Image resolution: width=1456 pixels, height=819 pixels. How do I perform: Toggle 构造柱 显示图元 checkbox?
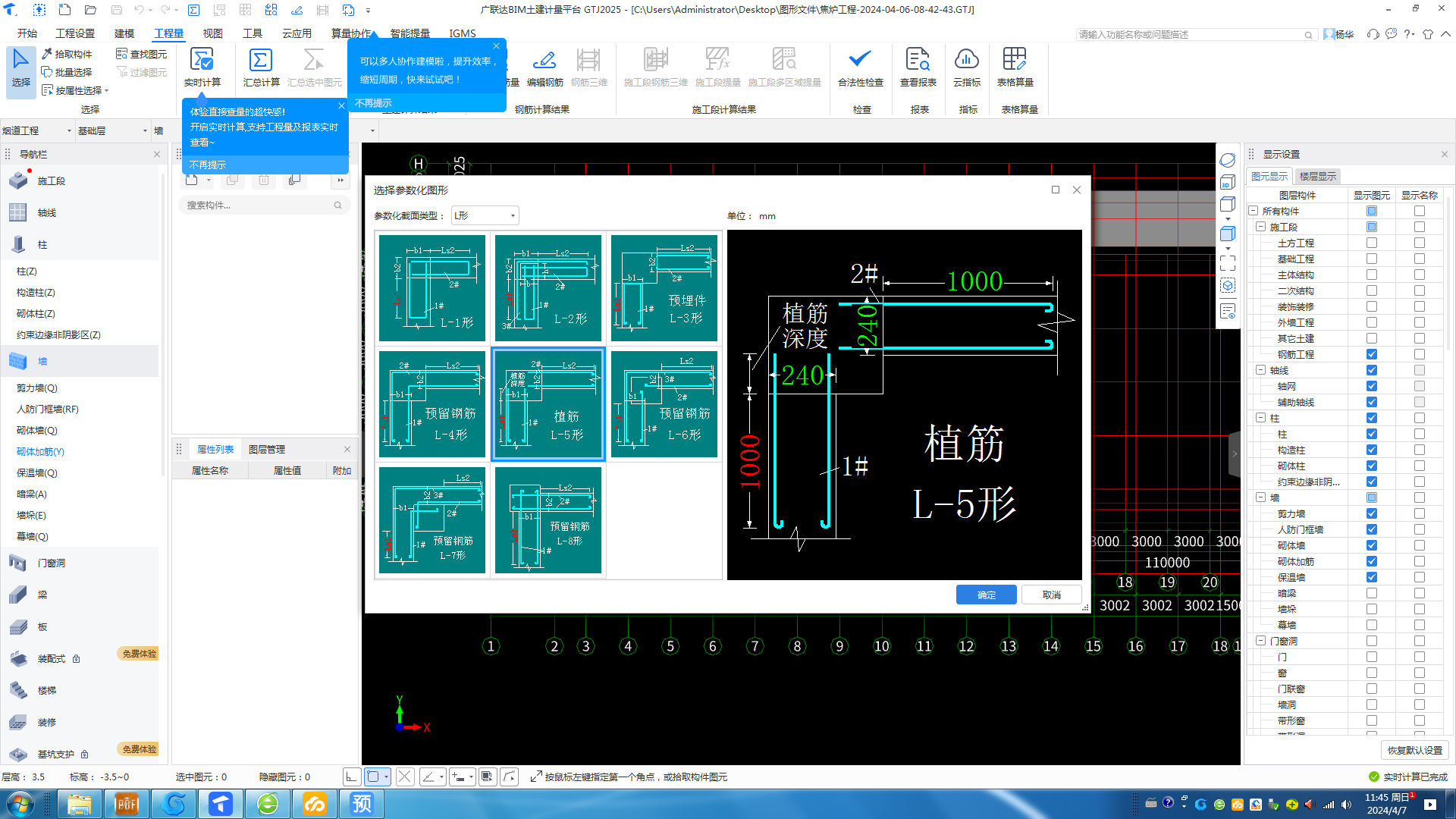click(x=1372, y=450)
